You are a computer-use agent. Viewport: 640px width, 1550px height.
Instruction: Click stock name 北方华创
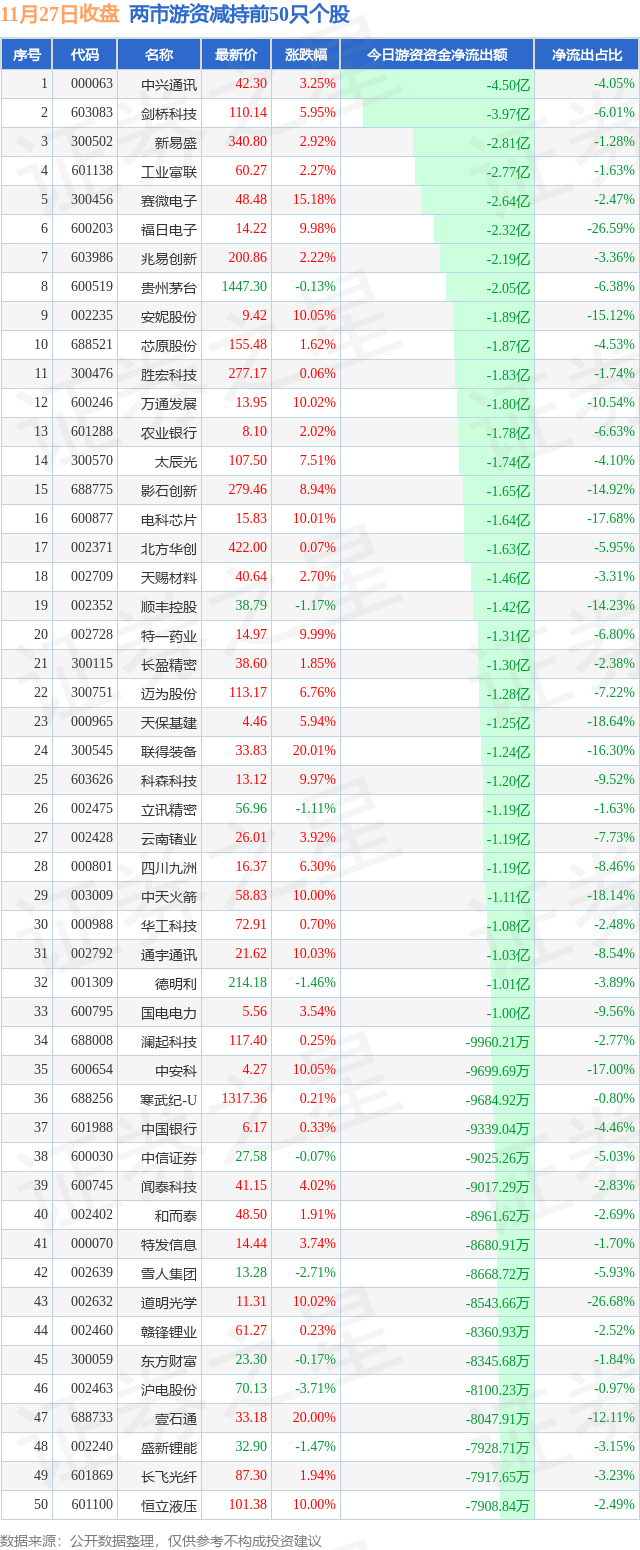[x=169, y=548]
